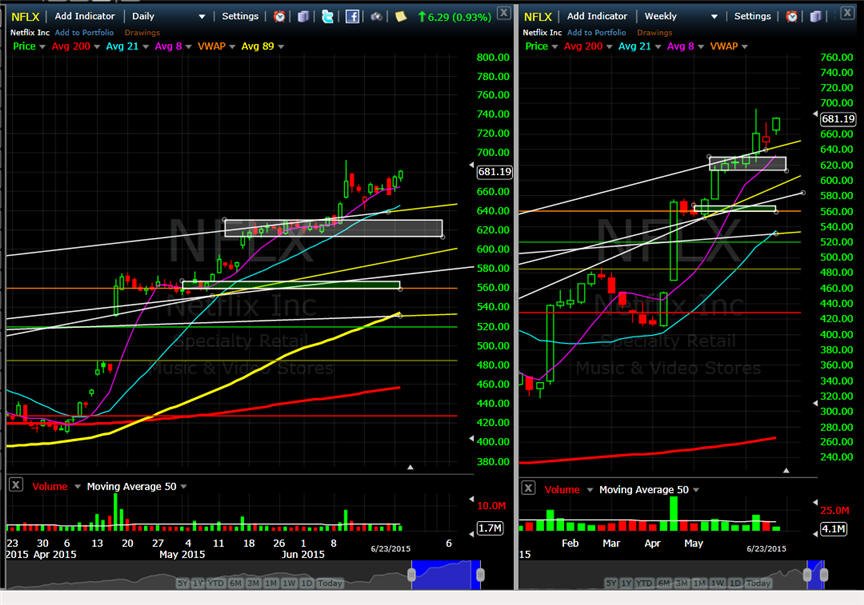Click the left arrow beside 25.0M volume
864x605 pixels.
pyautogui.click(x=816, y=503)
